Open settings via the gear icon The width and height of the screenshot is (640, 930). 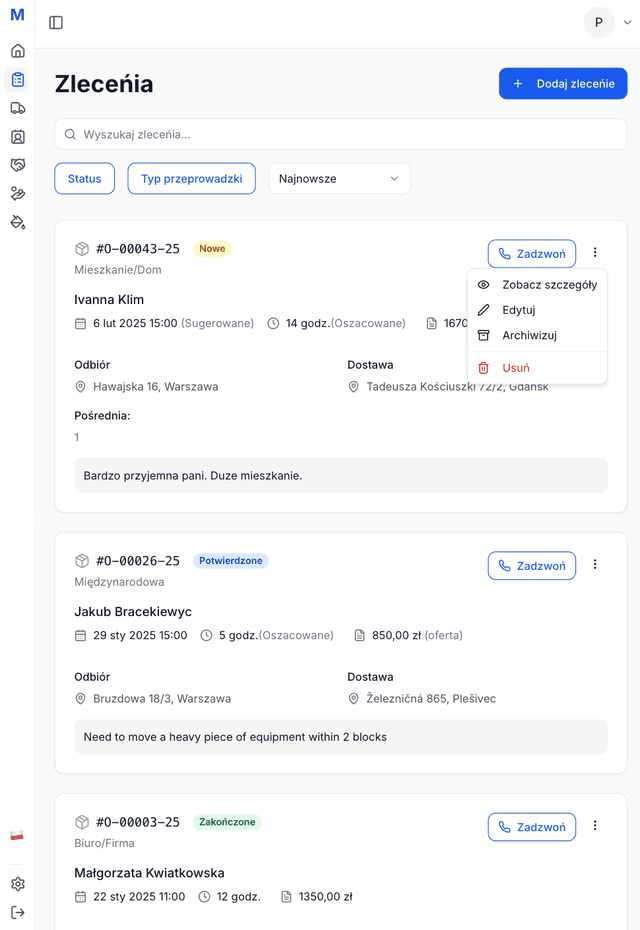click(x=18, y=884)
